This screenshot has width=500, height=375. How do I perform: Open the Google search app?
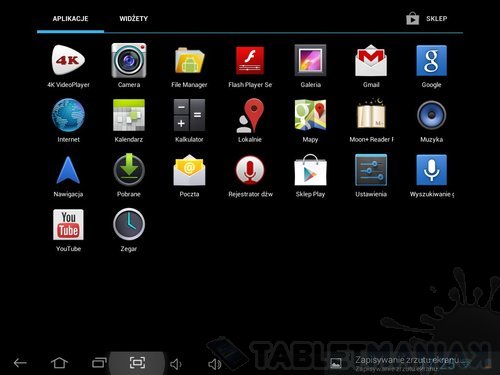[x=431, y=66]
